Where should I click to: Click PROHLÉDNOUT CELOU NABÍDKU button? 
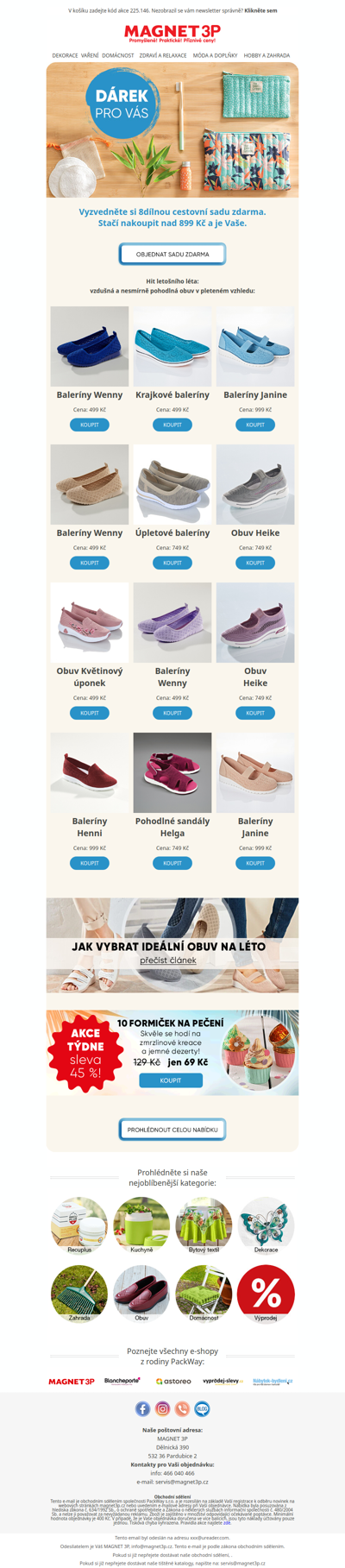pyautogui.click(x=172, y=1130)
